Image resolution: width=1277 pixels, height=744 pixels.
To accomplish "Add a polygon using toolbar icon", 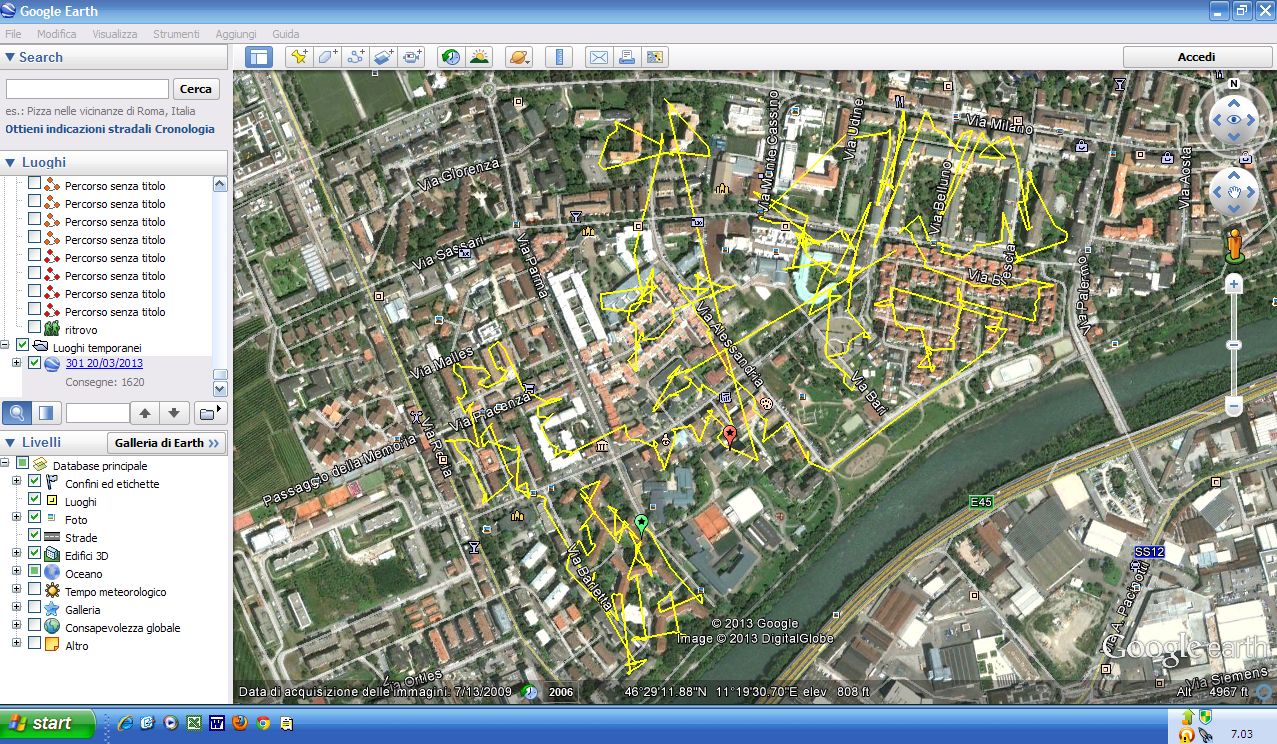I will click(327, 57).
